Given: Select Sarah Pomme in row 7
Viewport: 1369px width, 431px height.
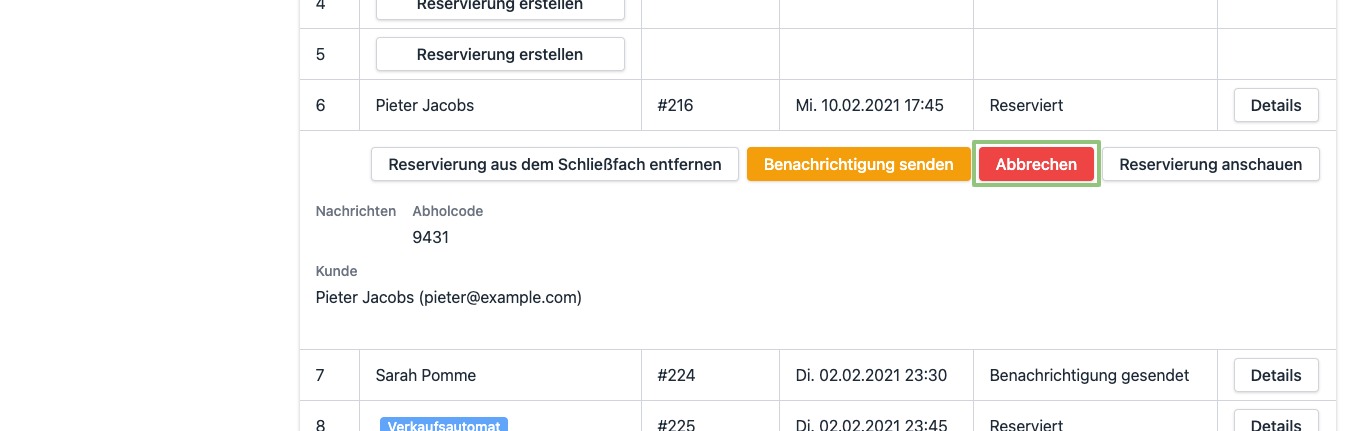Looking at the screenshot, I should coord(425,376).
